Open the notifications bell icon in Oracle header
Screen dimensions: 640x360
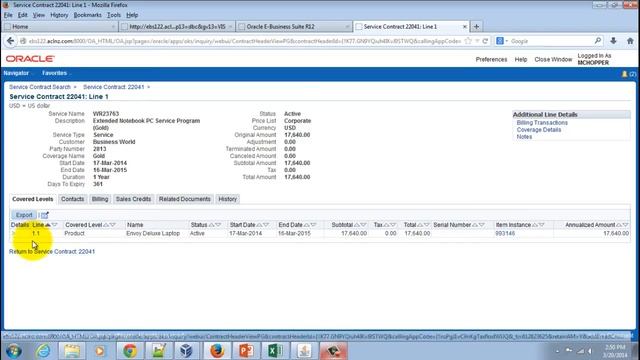624,74
